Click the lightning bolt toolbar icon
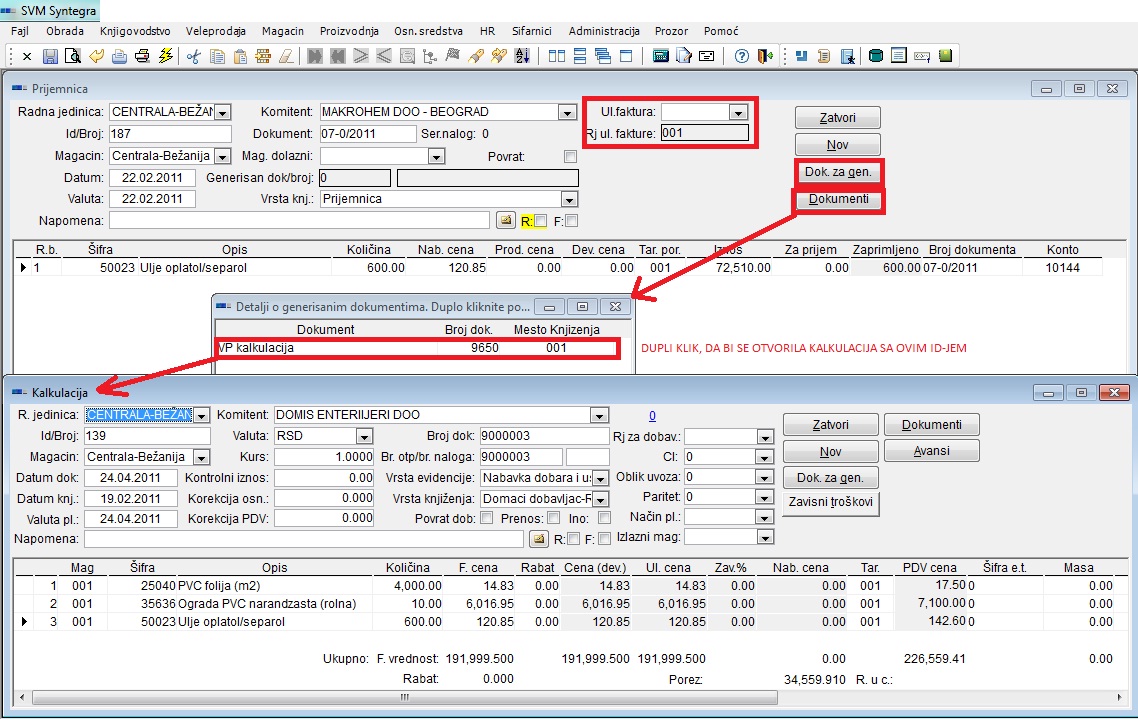Image resolution: width=1138 pixels, height=720 pixels. coord(165,56)
